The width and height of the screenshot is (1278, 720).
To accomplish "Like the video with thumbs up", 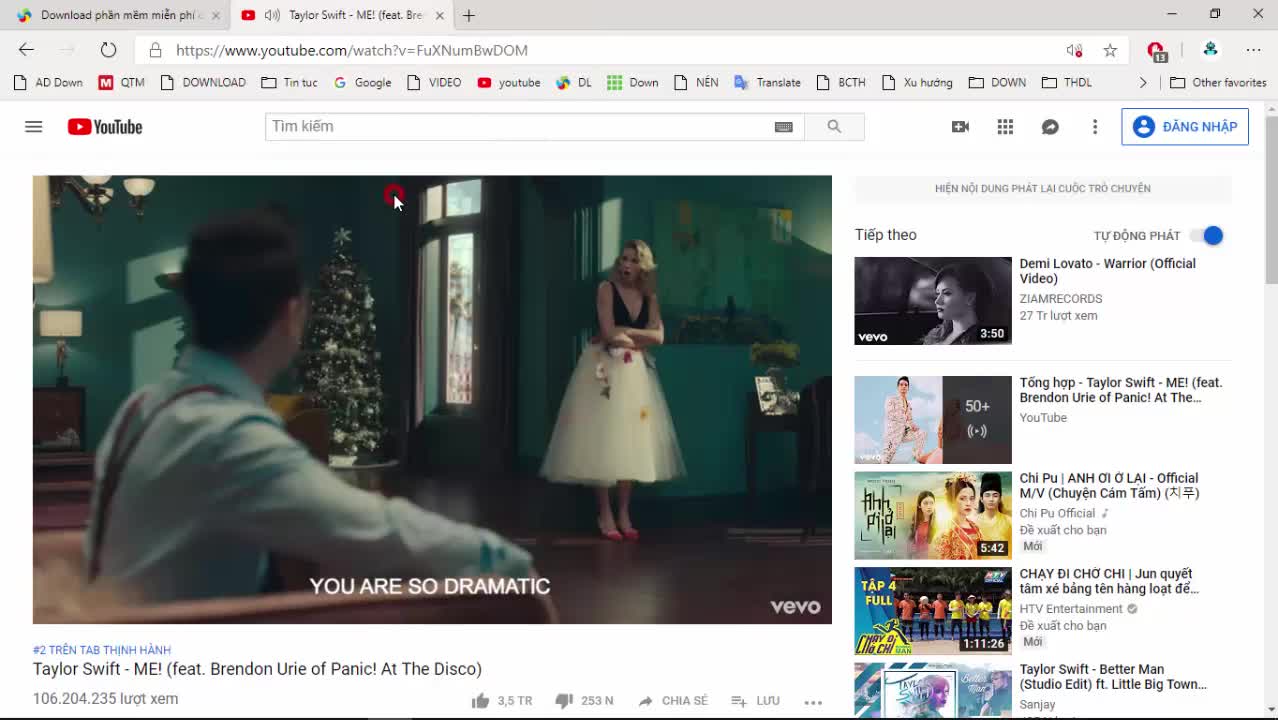I will click(x=501, y=701).
